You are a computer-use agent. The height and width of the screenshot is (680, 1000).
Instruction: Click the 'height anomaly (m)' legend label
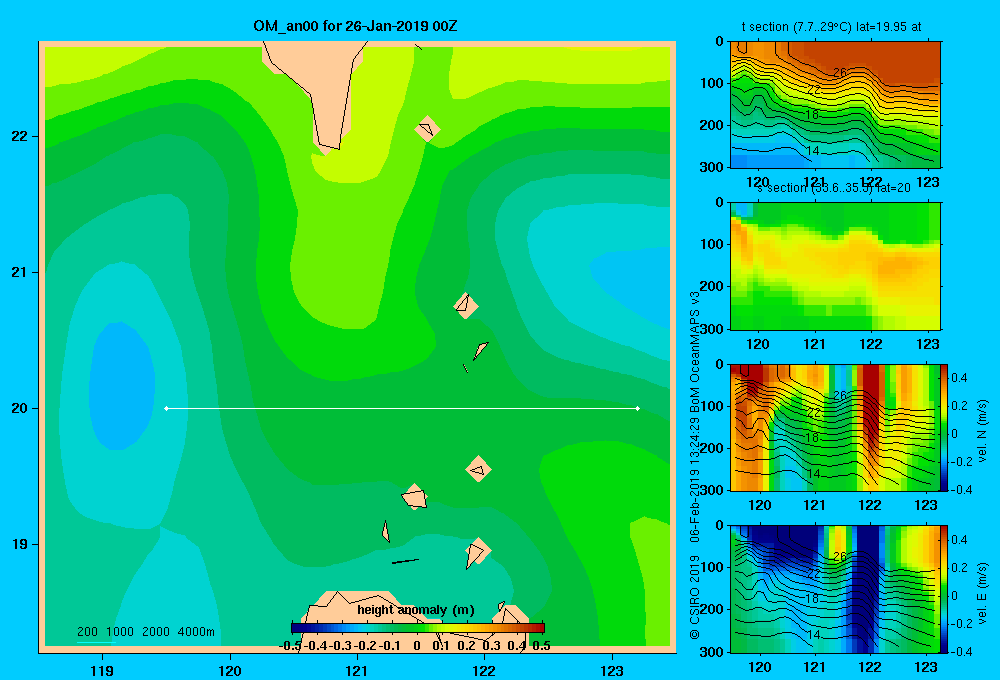[416, 610]
